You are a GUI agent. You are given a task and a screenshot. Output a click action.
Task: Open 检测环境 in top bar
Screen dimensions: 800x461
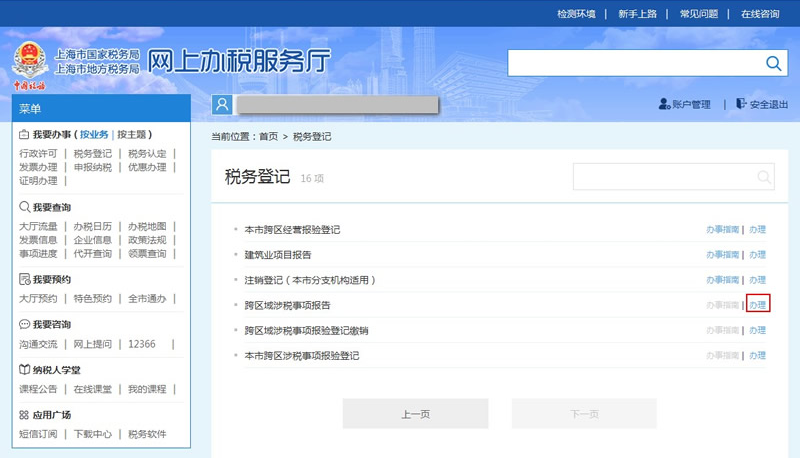click(576, 14)
